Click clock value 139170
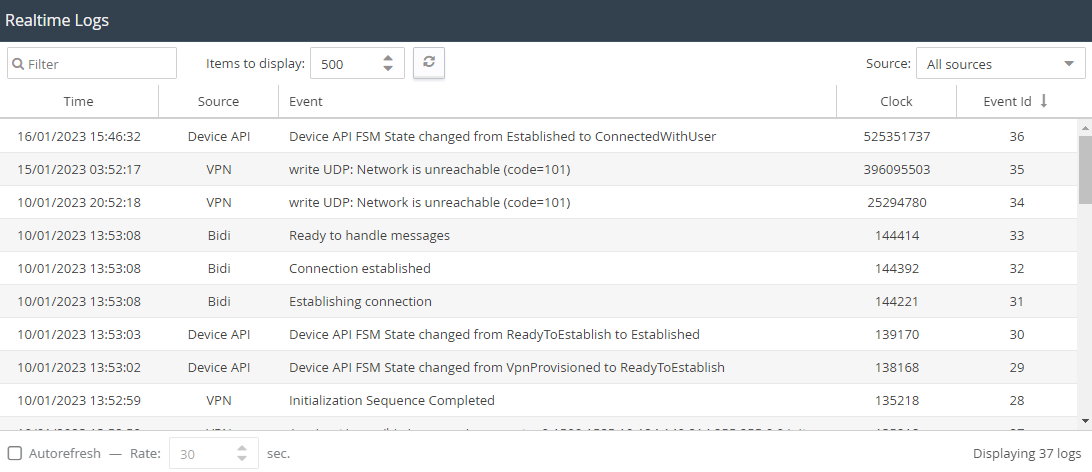1092x472 pixels. 896,334
